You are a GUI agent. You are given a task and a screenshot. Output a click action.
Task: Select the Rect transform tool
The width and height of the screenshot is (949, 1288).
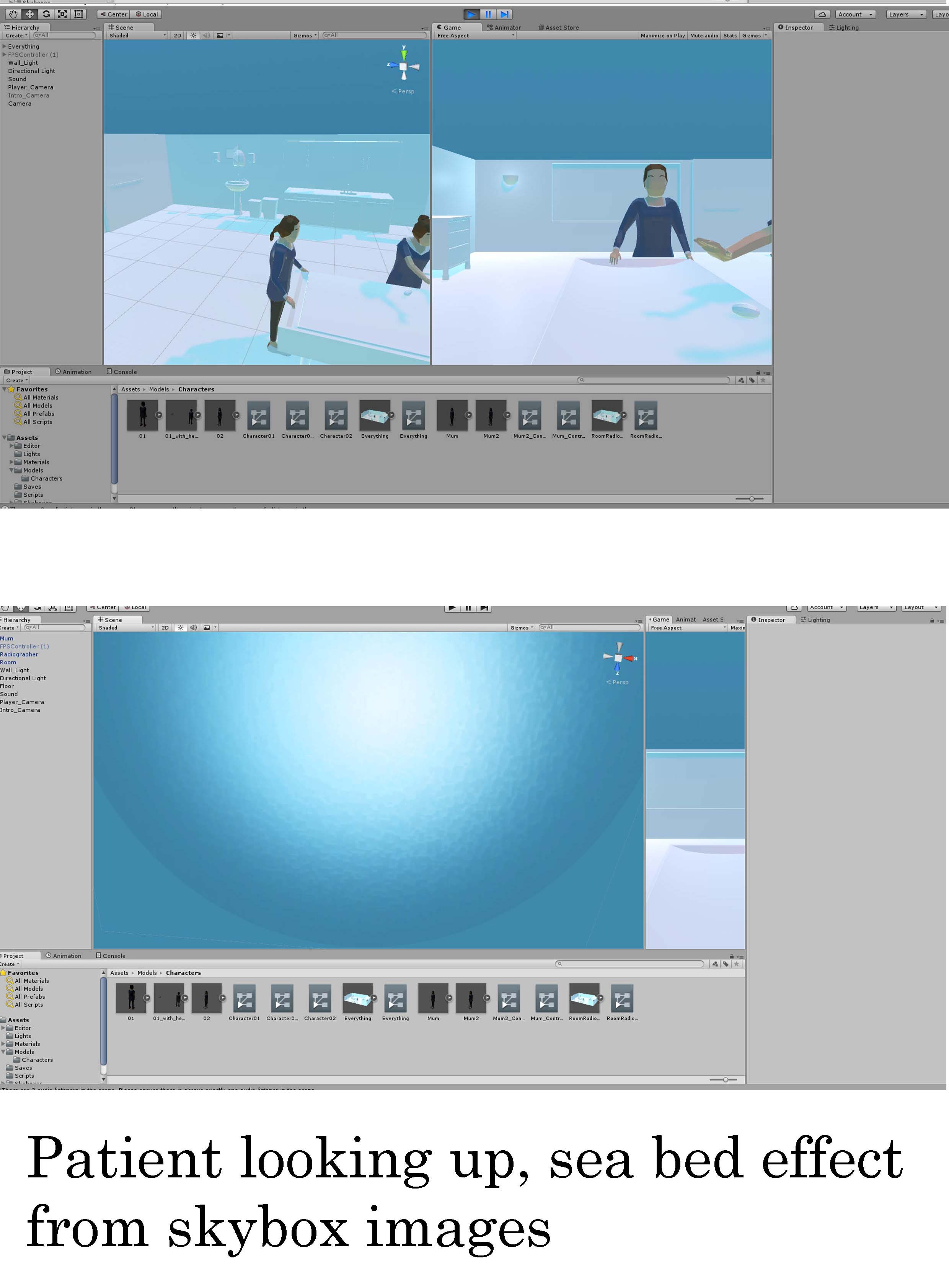tap(79, 15)
